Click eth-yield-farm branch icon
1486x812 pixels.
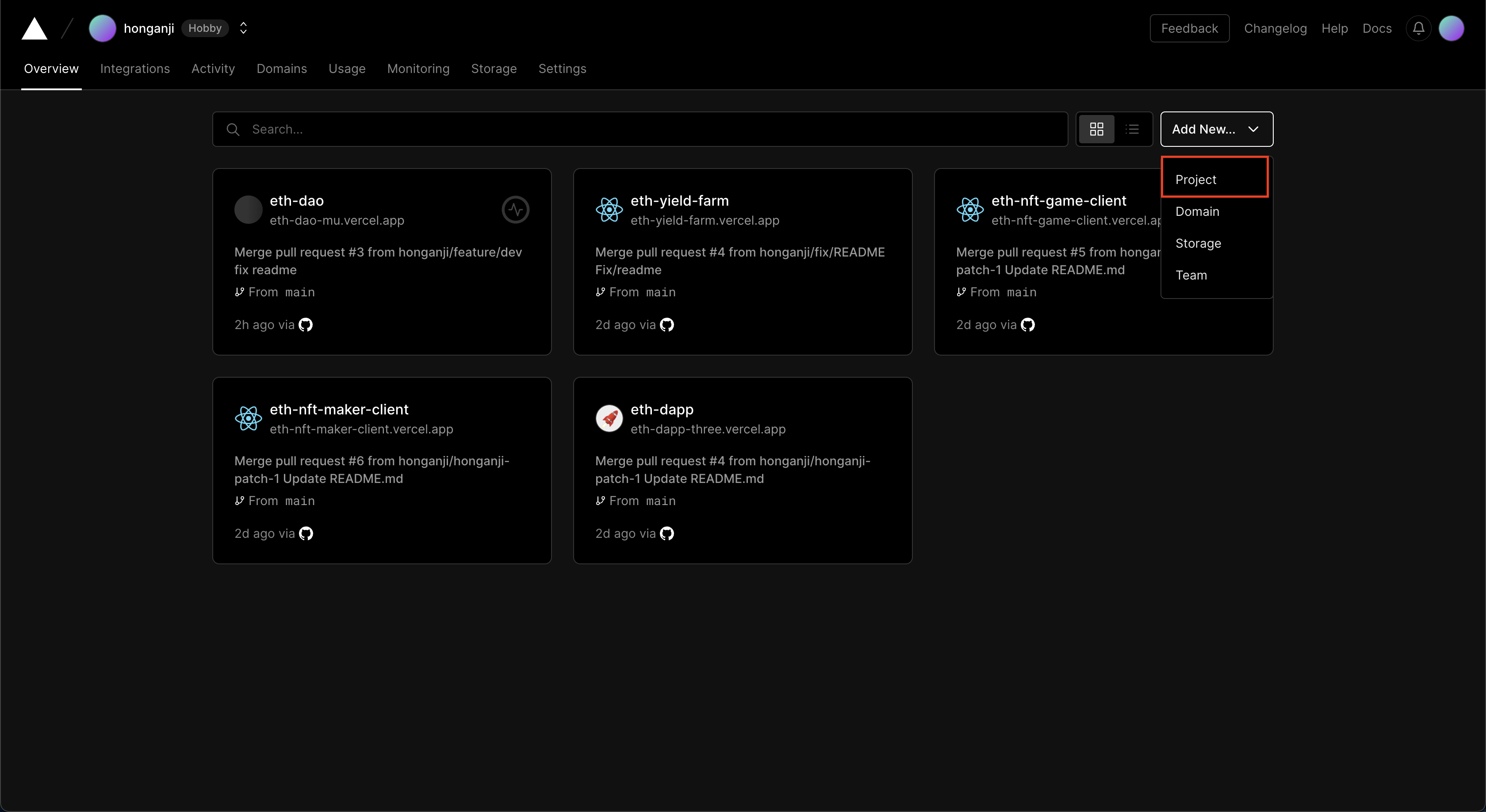click(x=601, y=292)
